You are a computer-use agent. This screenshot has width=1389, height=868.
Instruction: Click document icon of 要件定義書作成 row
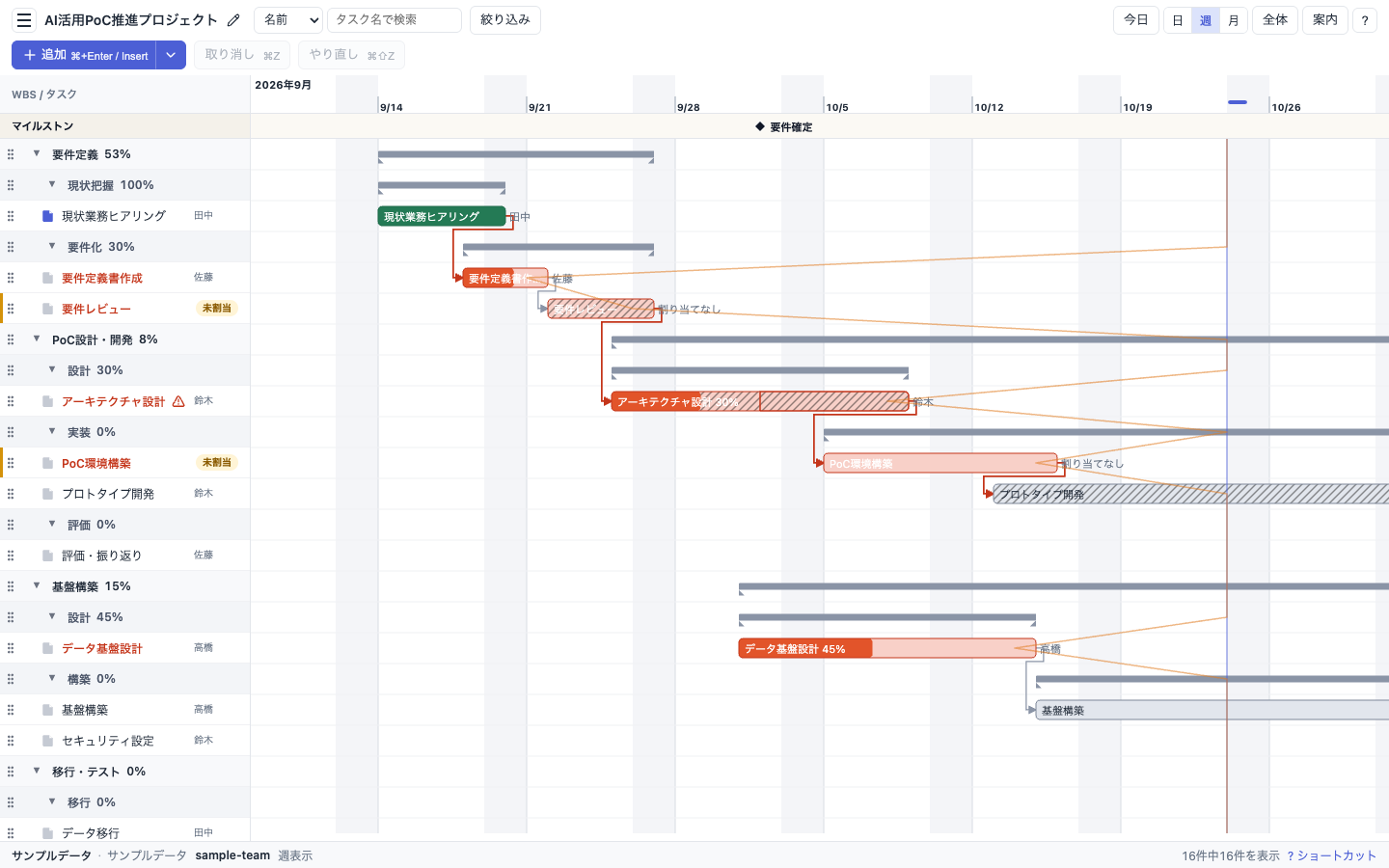(x=47, y=278)
